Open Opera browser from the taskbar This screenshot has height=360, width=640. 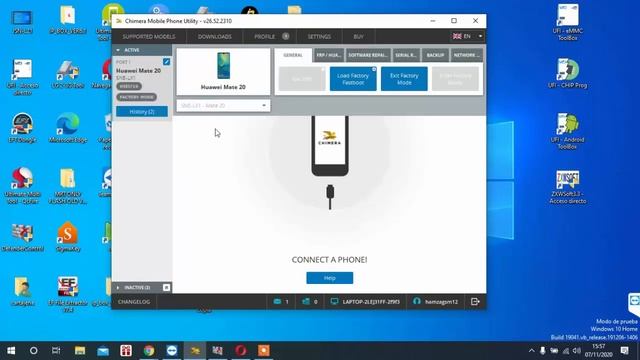pyautogui.click(x=240, y=351)
